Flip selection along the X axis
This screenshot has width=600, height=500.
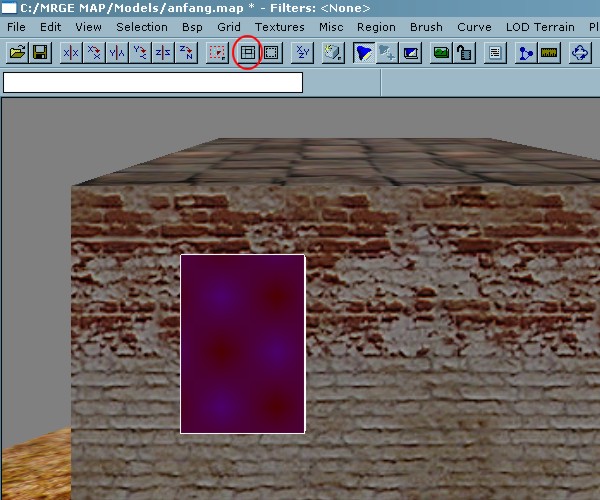coord(71,52)
